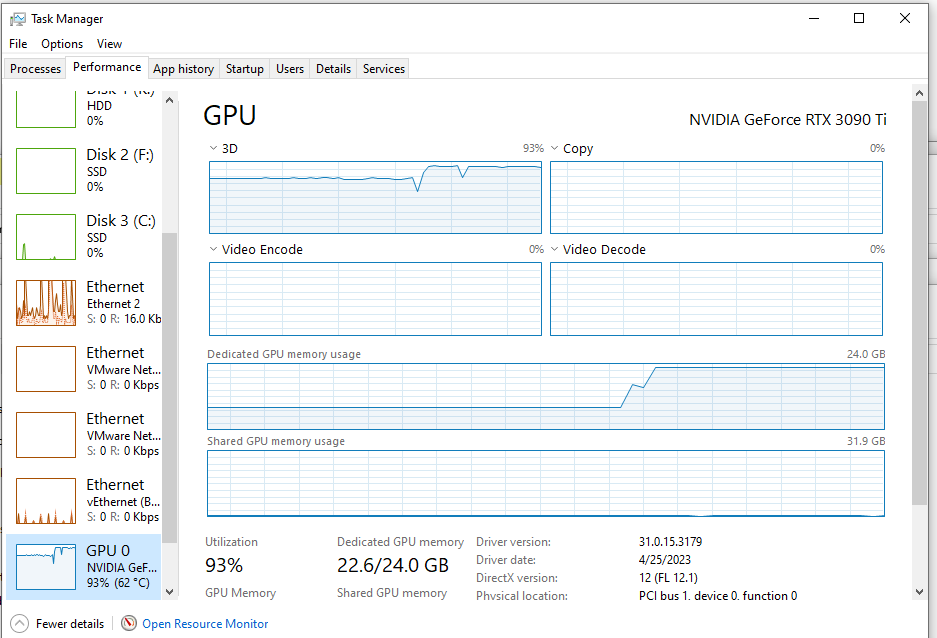The height and width of the screenshot is (638, 937).
Task: Open the Options menu
Action: coord(62,44)
